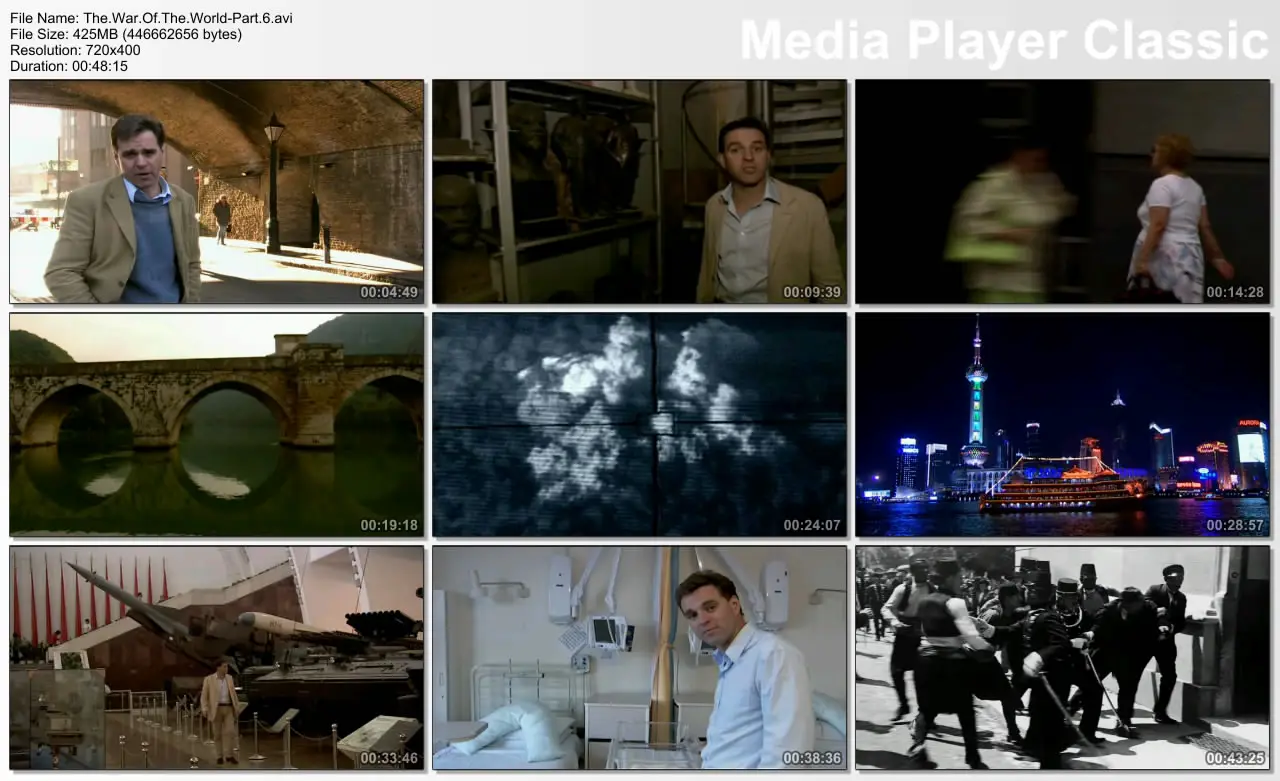This screenshot has height=781, width=1280.
Task: Click the 00:28:57 timestamp
Action: (x=1235, y=525)
